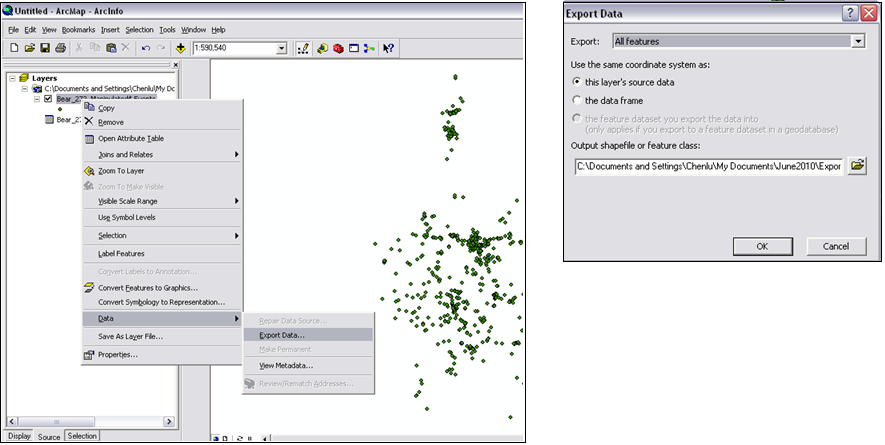The image size is (885, 445).
Task: Click the What's This help pointer icon
Action: tap(388, 48)
